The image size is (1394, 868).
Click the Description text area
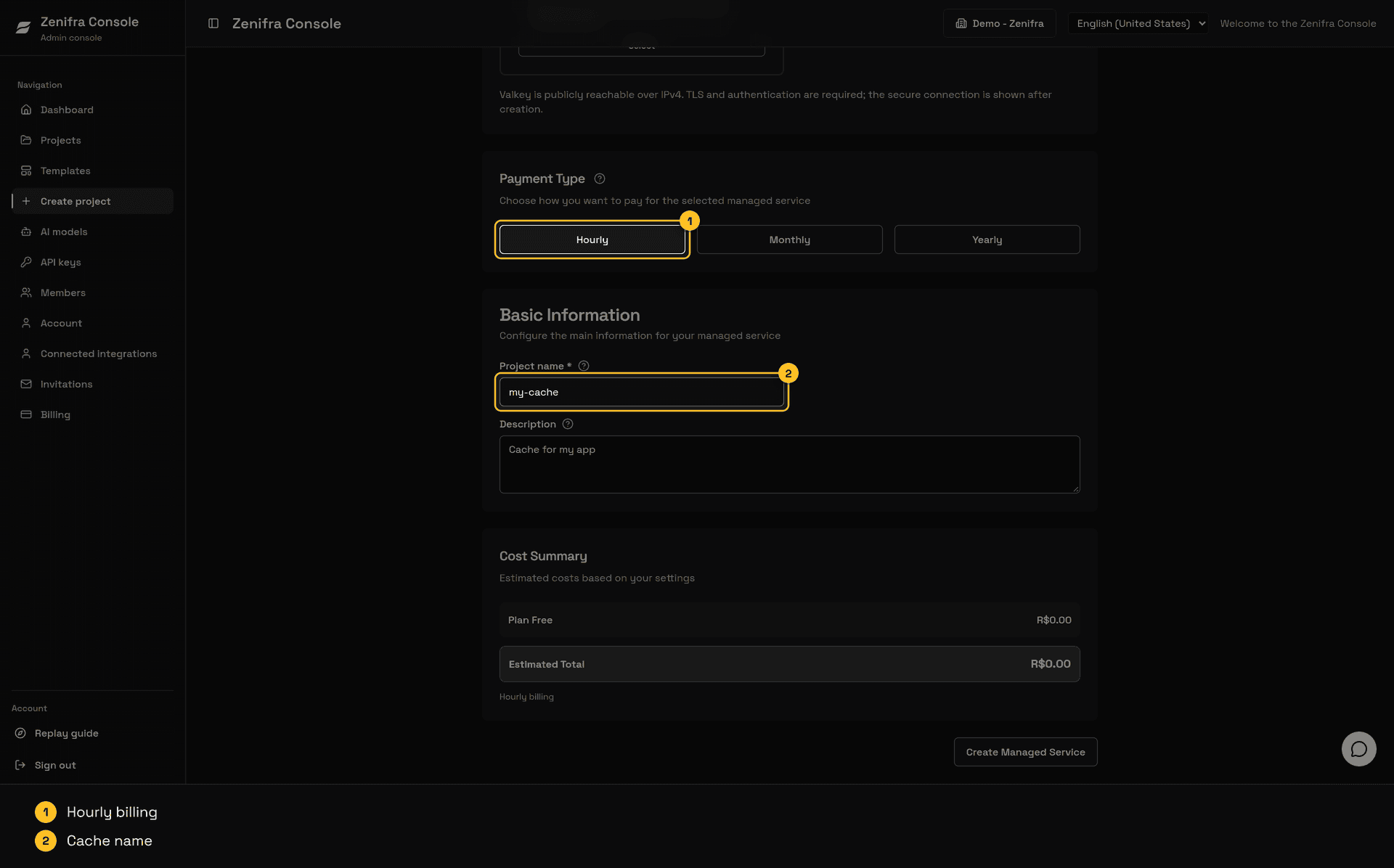[x=790, y=464]
